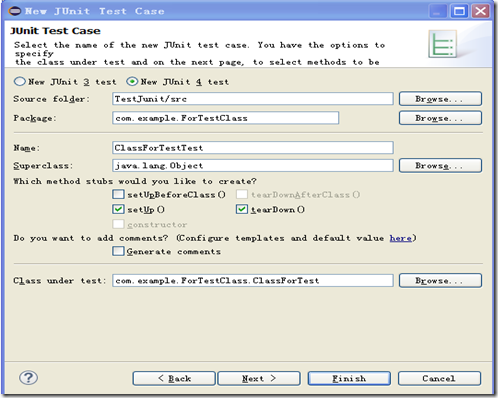The image size is (498, 398).
Task: Proceed with the Next button
Action: pyautogui.click(x=259, y=378)
